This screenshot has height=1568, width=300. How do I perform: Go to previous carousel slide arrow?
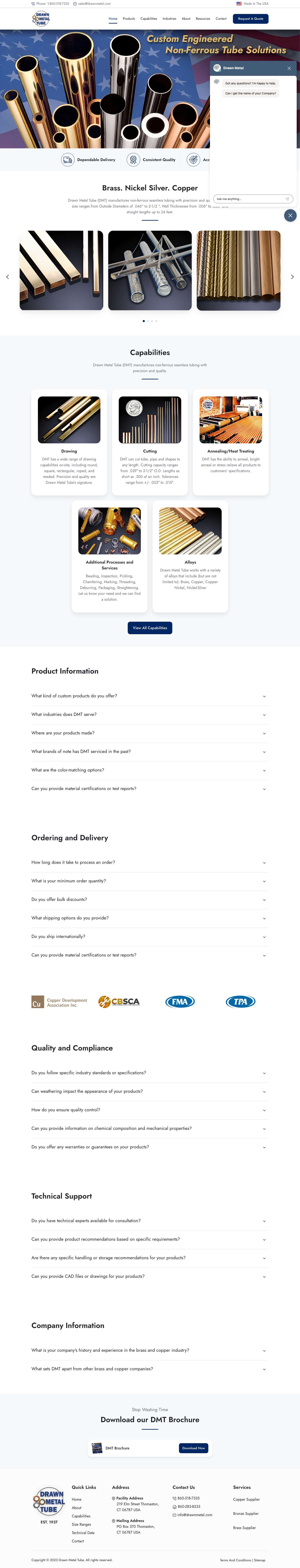pos(7,277)
